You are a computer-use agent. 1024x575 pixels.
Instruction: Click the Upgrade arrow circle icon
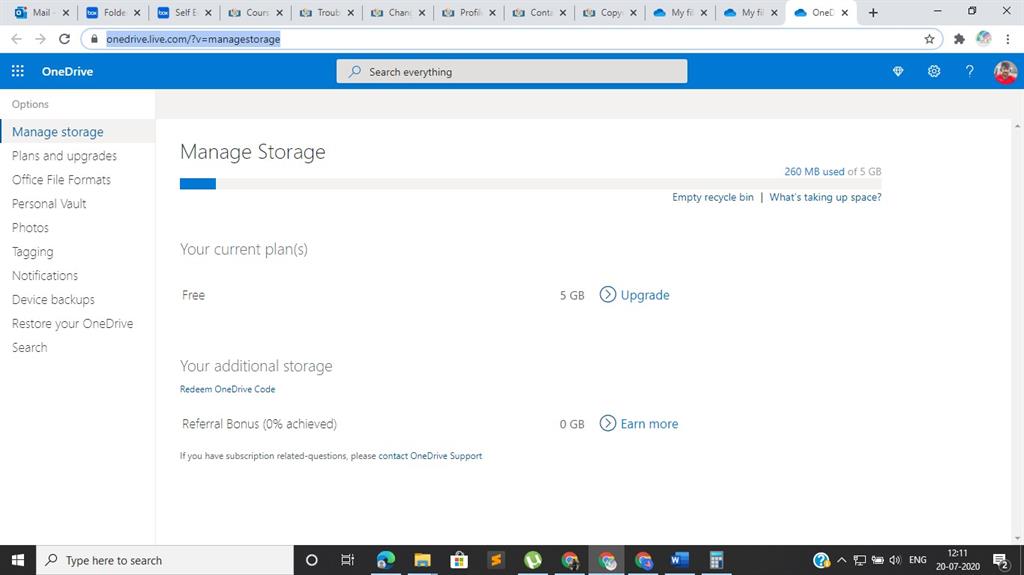607,295
